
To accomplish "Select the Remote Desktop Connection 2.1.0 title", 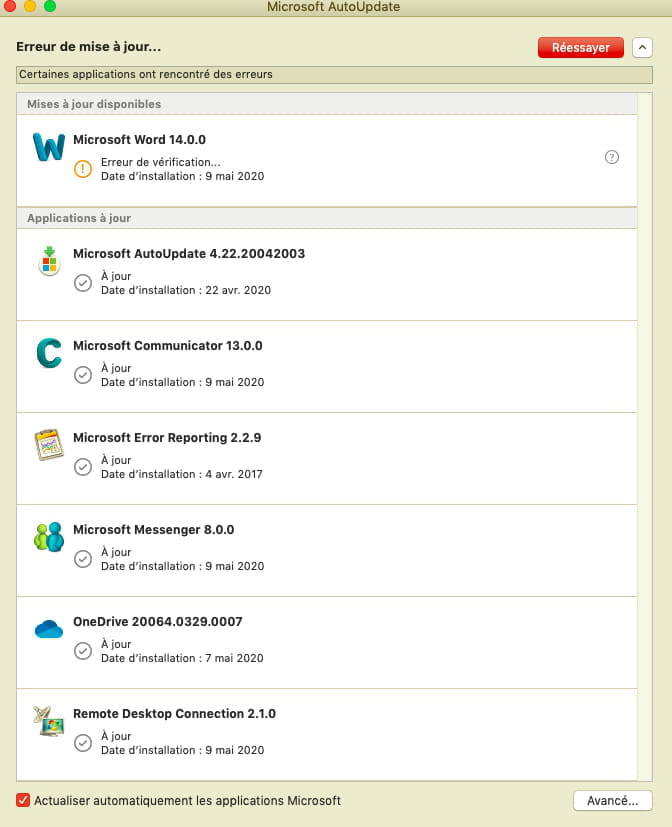I will (x=175, y=714).
